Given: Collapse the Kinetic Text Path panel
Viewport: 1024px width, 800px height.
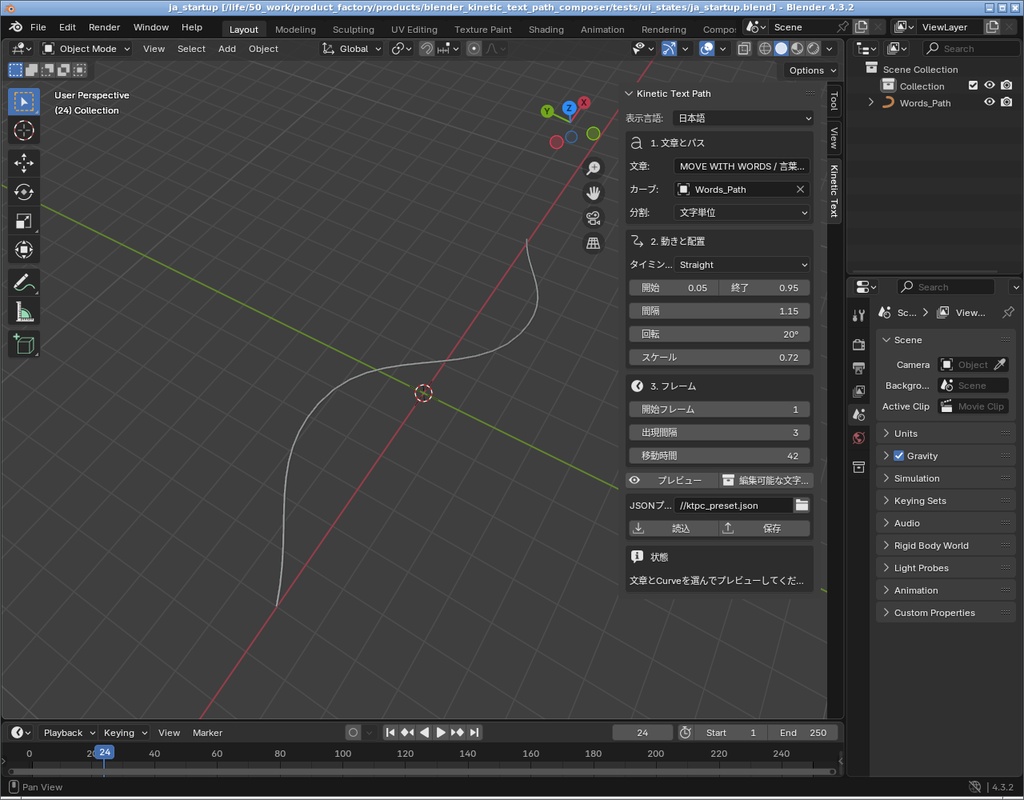Looking at the screenshot, I should (629, 94).
